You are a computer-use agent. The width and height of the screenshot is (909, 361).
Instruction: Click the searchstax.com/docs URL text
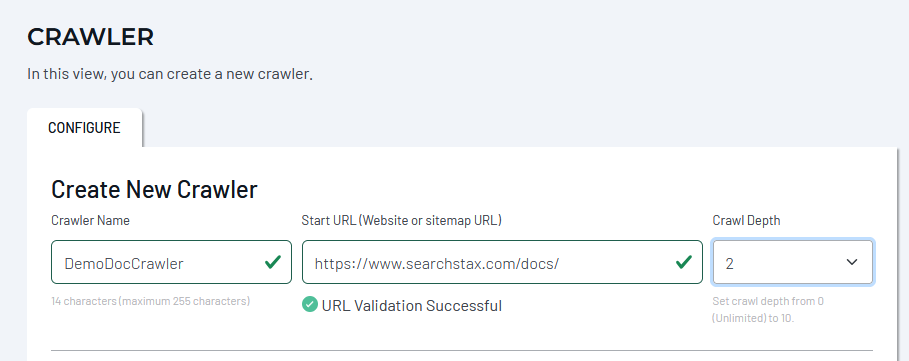(x=437, y=264)
